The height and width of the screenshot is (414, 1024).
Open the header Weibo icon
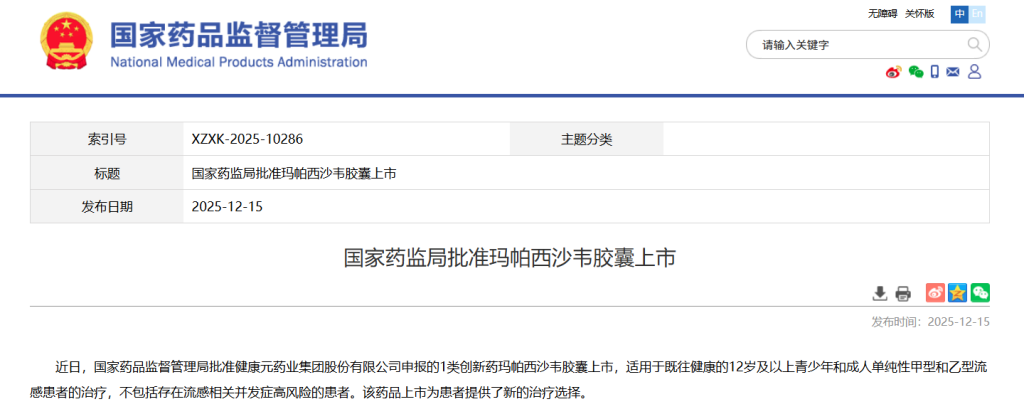point(894,72)
